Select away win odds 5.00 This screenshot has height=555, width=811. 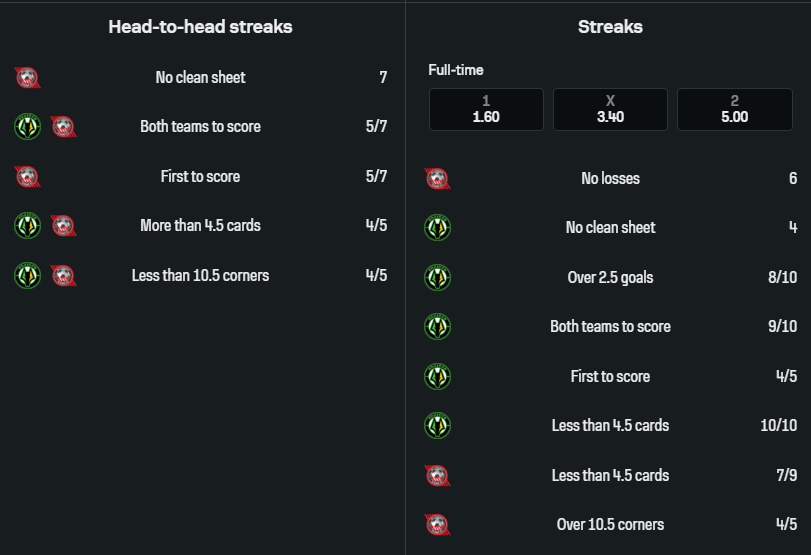coord(734,109)
